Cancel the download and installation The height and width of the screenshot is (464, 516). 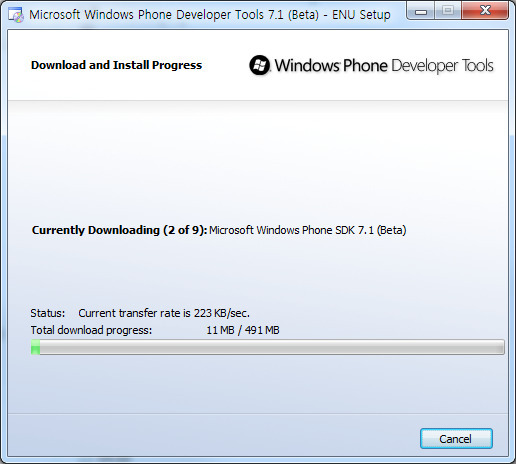pos(456,439)
